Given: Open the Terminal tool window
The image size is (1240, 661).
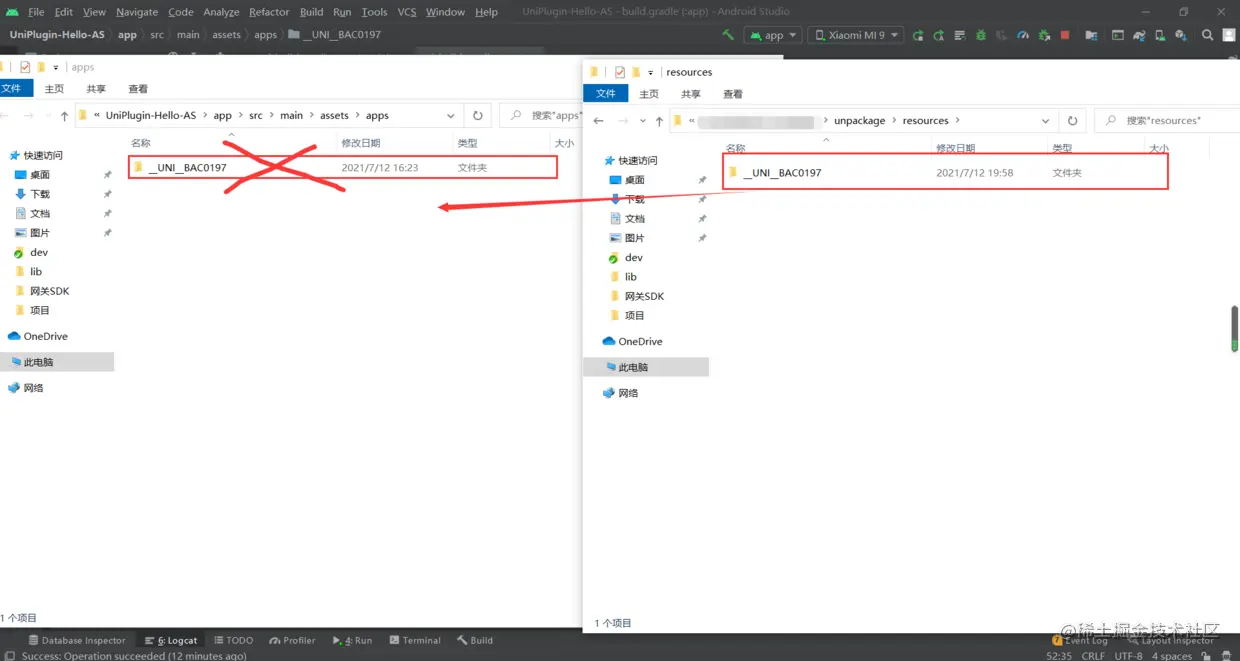Looking at the screenshot, I should (415, 640).
